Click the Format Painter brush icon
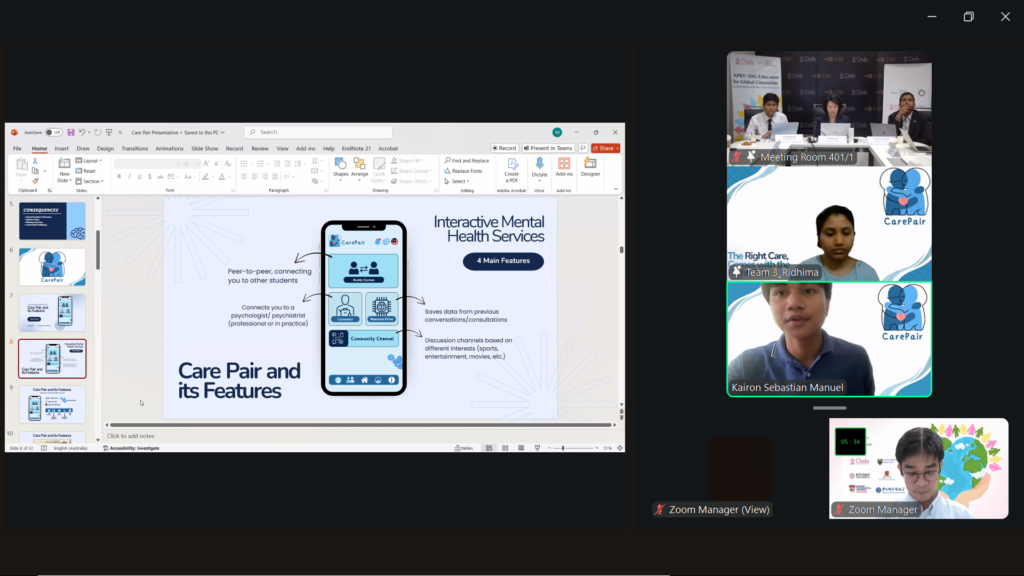The height and width of the screenshot is (576, 1024). tap(35, 181)
